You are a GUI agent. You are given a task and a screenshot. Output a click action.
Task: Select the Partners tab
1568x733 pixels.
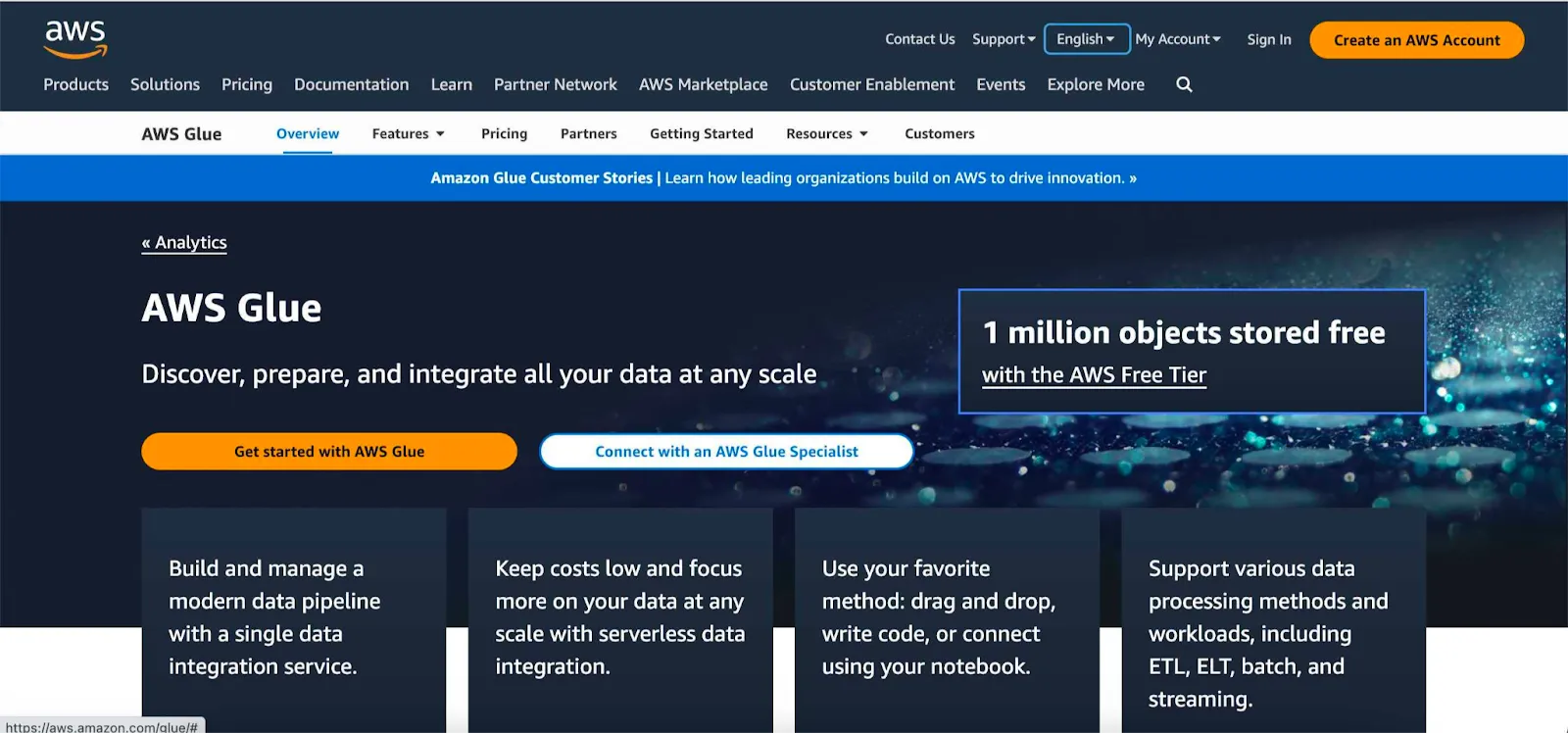(x=589, y=133)
